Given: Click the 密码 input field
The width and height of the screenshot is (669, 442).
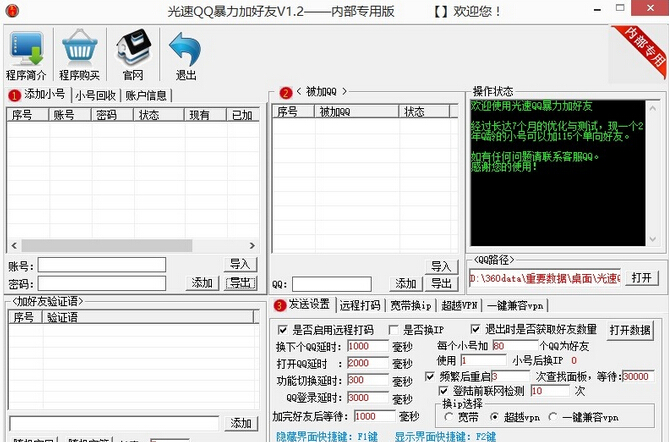Looking at the screenshot, I should point(102,283).
